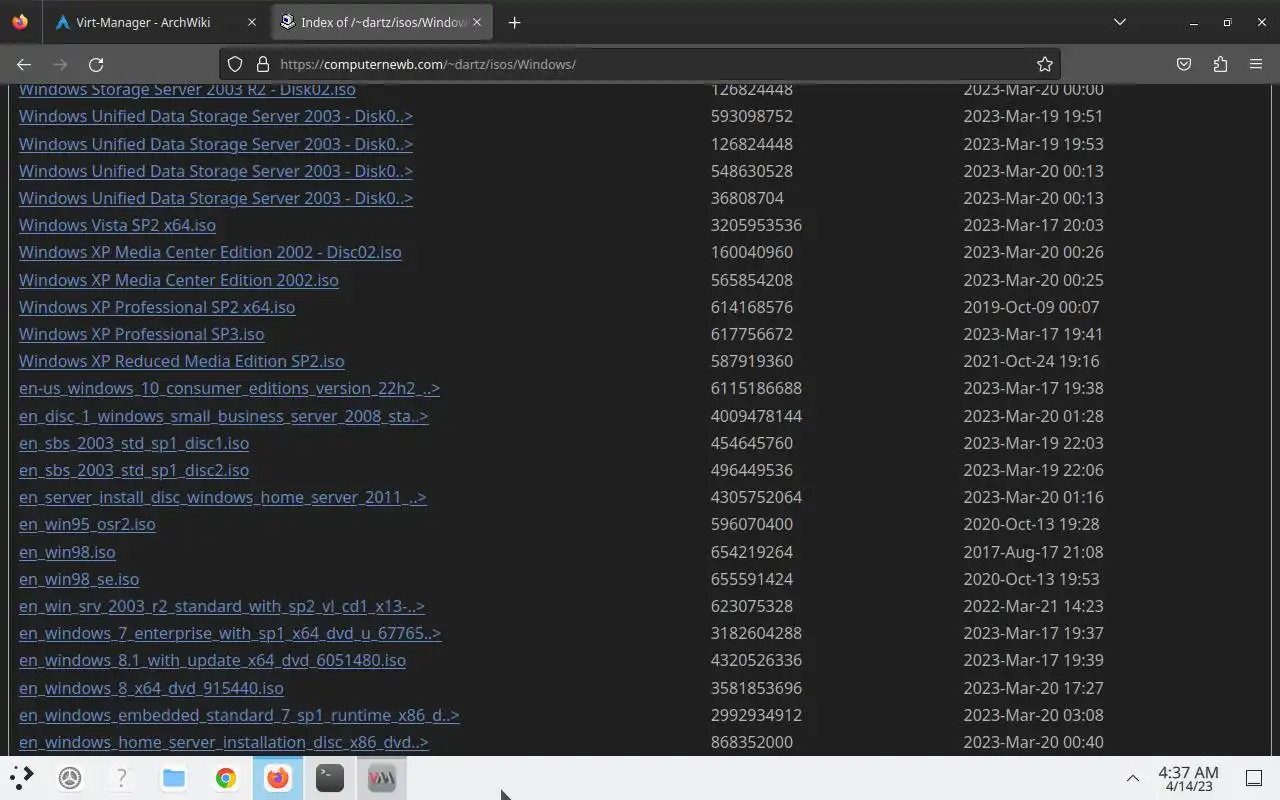Screen dimensions: 1280x800
Task: Close the Virt-Manager - ArchWiki tab
Action: (x=251, y=22)
